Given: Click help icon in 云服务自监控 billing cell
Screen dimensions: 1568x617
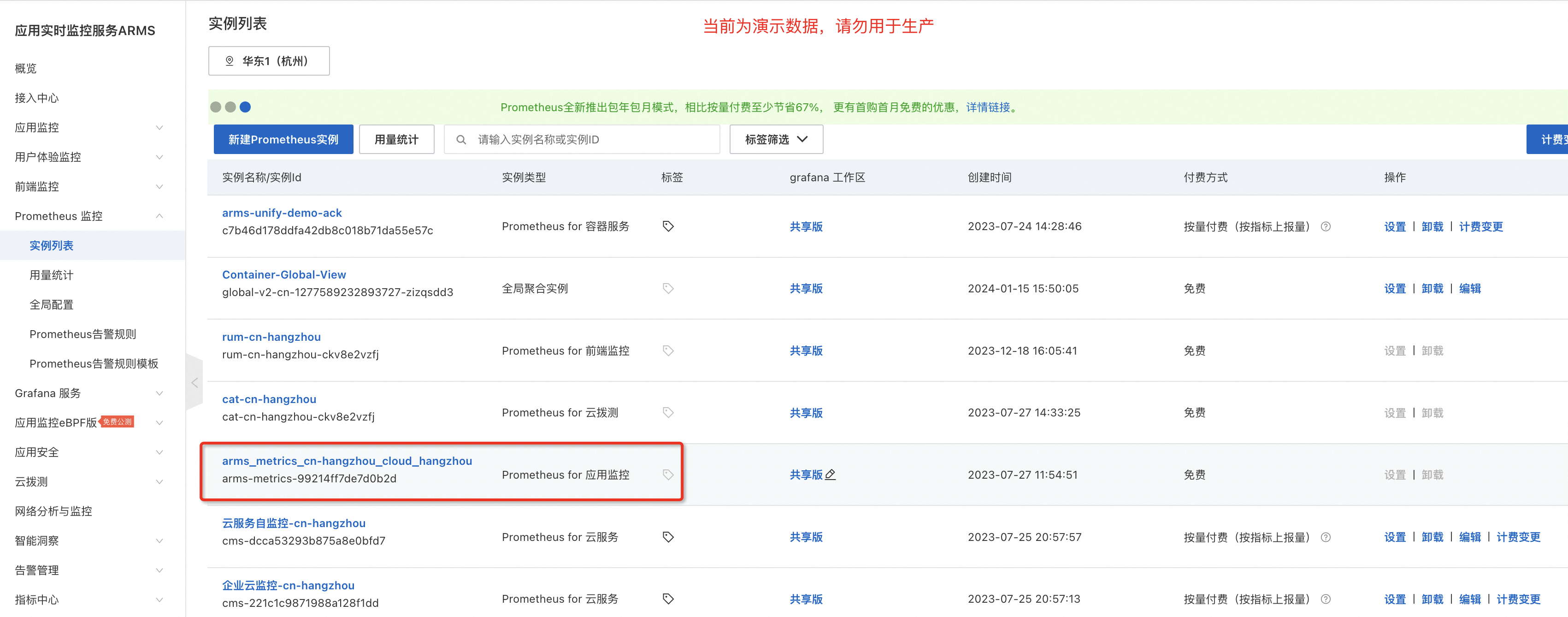Looking at the screenshot, I should (1325, 537).
